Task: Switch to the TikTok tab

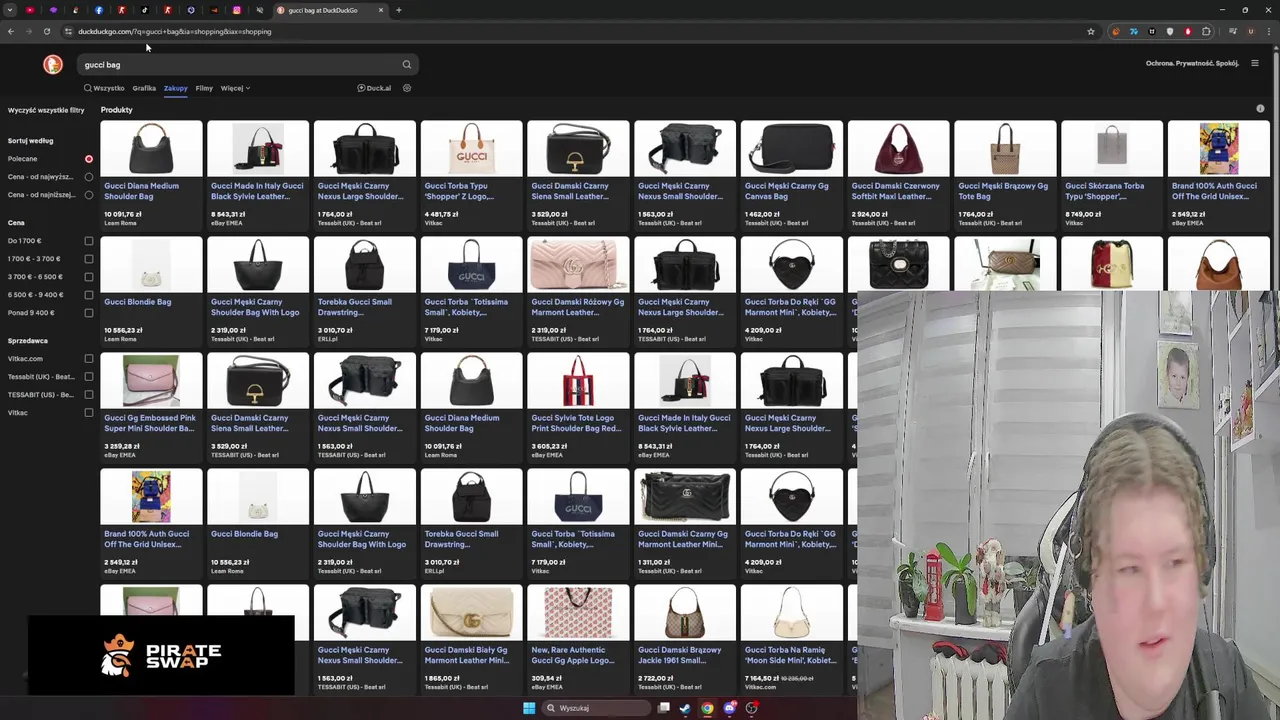Action: click(145, 10)
